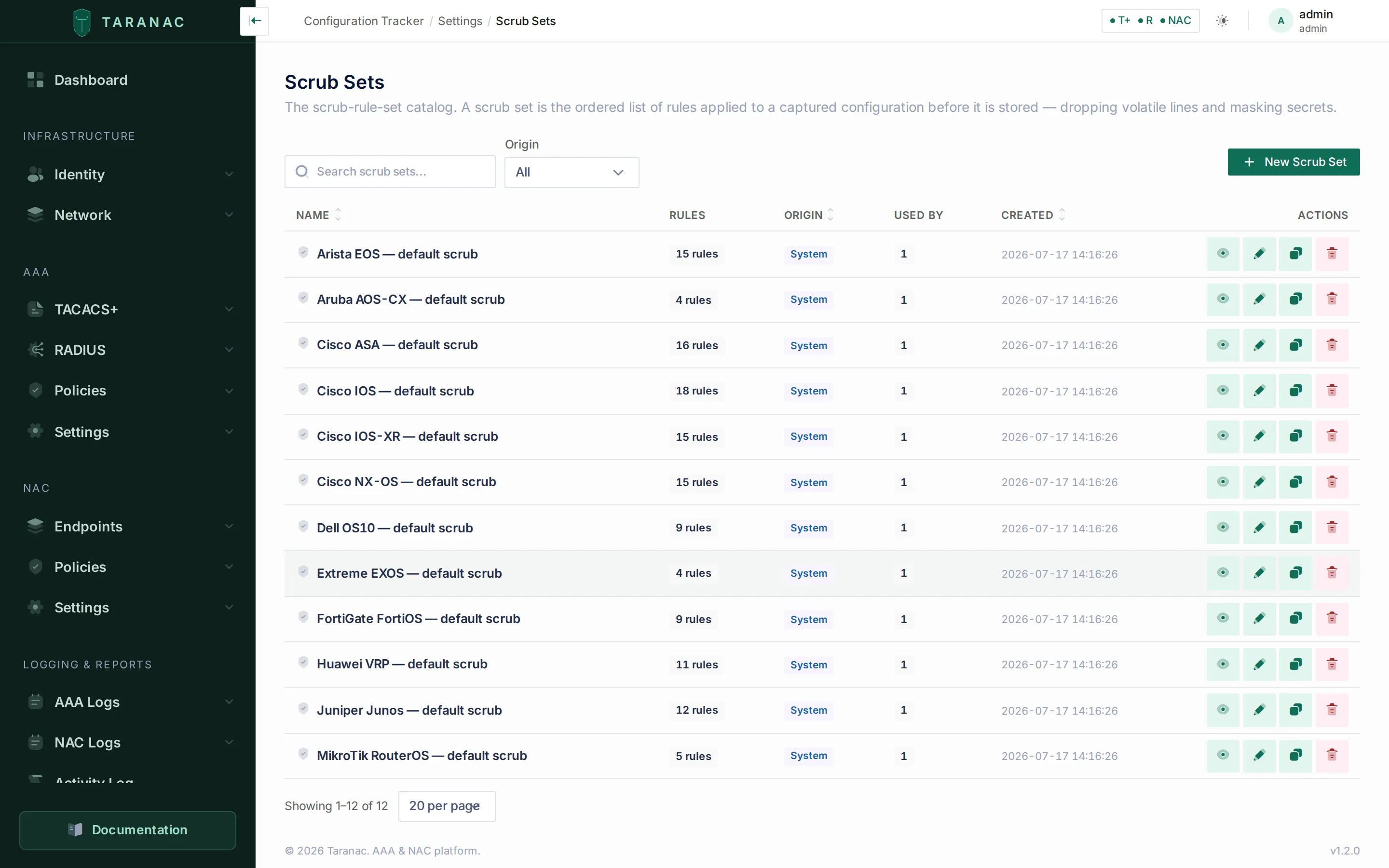Delete the Arista EOS default scrub
The image size is (1389, 868).
tap(1332, 254)
